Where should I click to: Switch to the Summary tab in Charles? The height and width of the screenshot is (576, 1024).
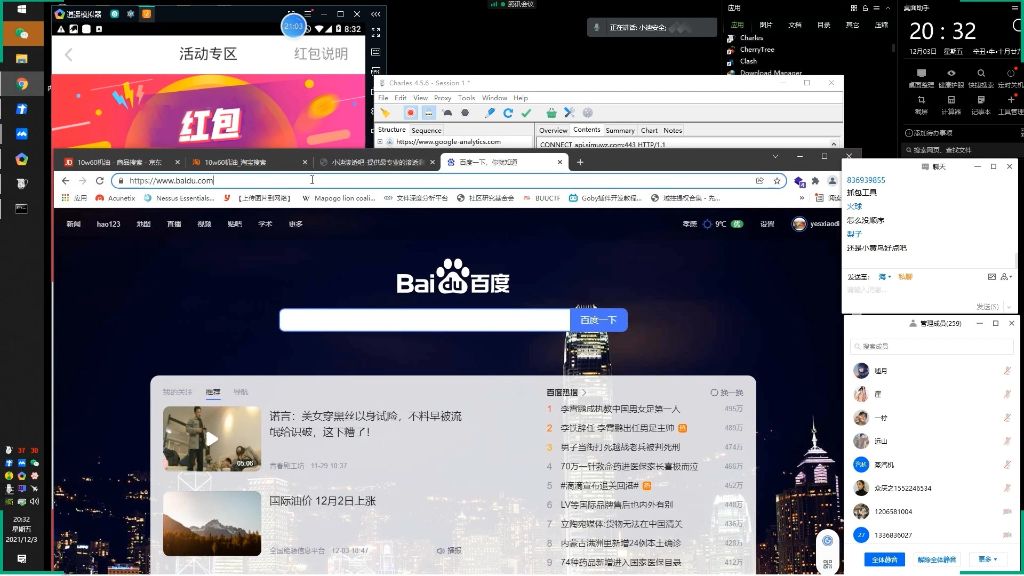tap(620, 131)
